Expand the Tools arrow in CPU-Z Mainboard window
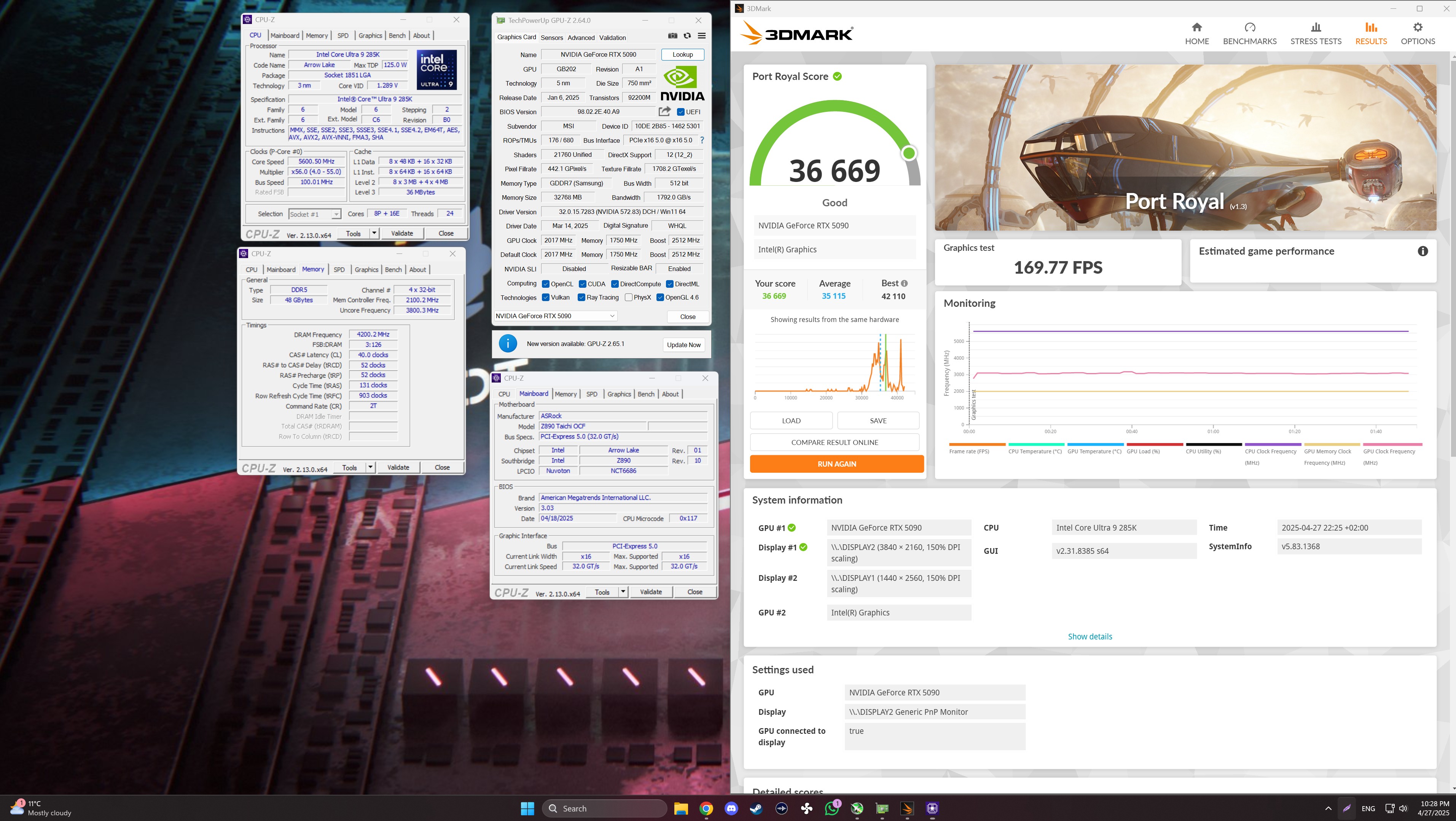Viewport: 1456px width, 821px height. 623,591
